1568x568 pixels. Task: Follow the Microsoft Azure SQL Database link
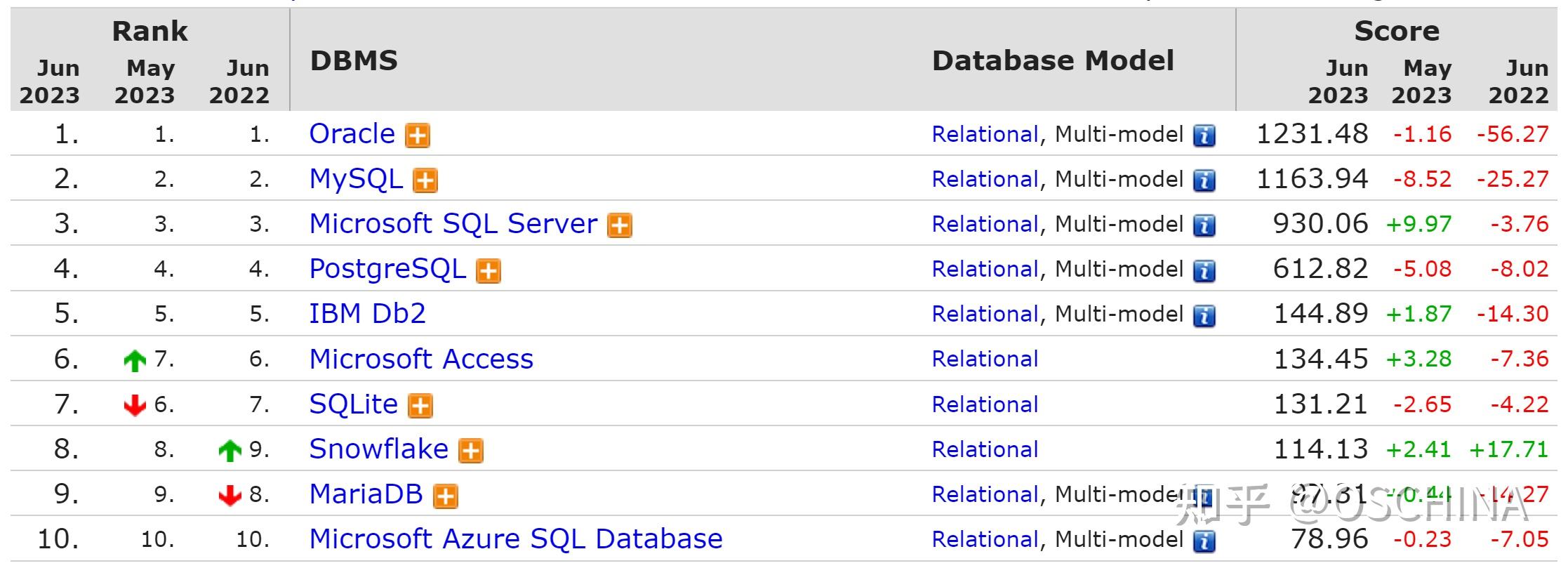point(516,539)
